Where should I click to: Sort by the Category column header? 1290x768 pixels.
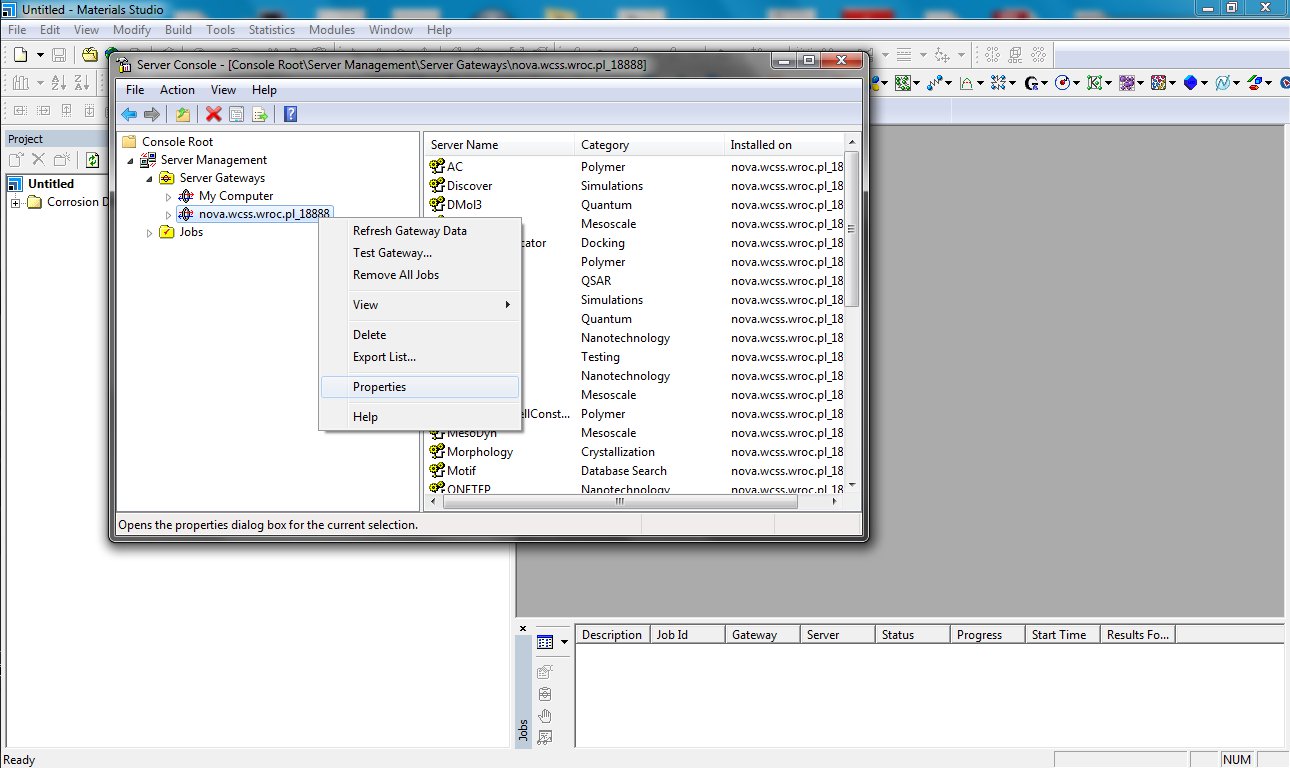coord(605,145)
